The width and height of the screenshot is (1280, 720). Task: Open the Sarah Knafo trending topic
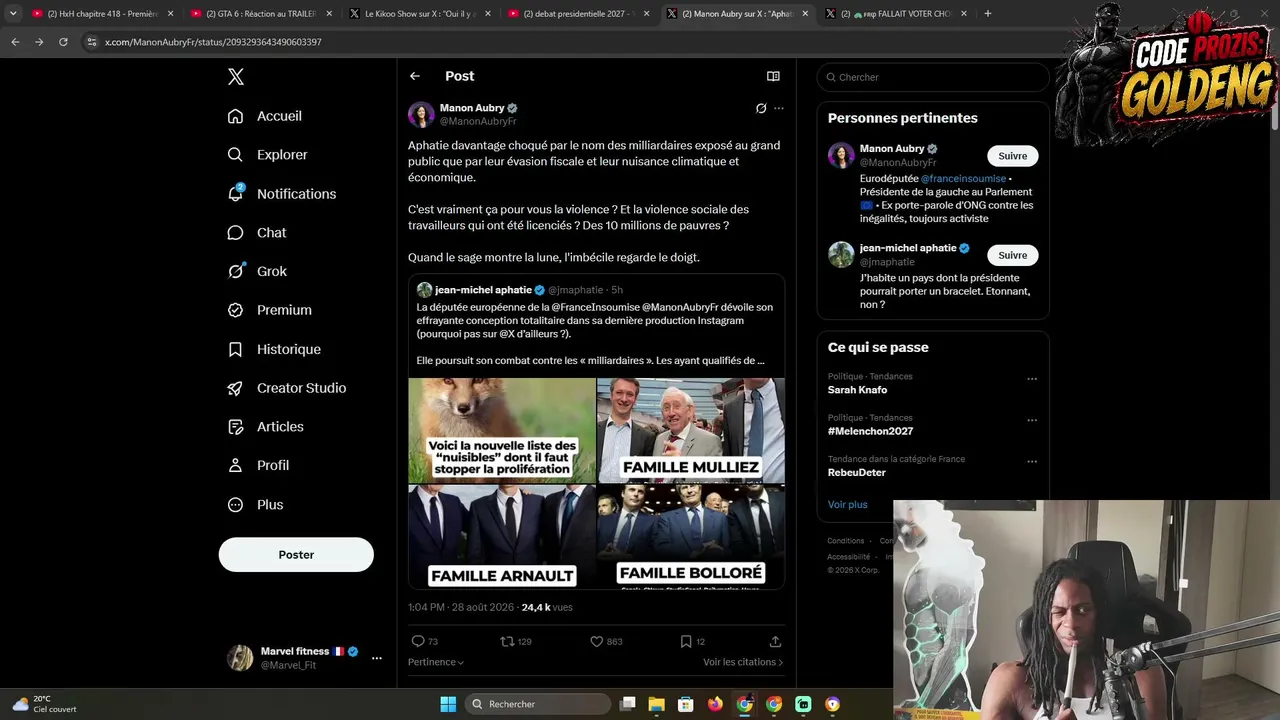858,390
